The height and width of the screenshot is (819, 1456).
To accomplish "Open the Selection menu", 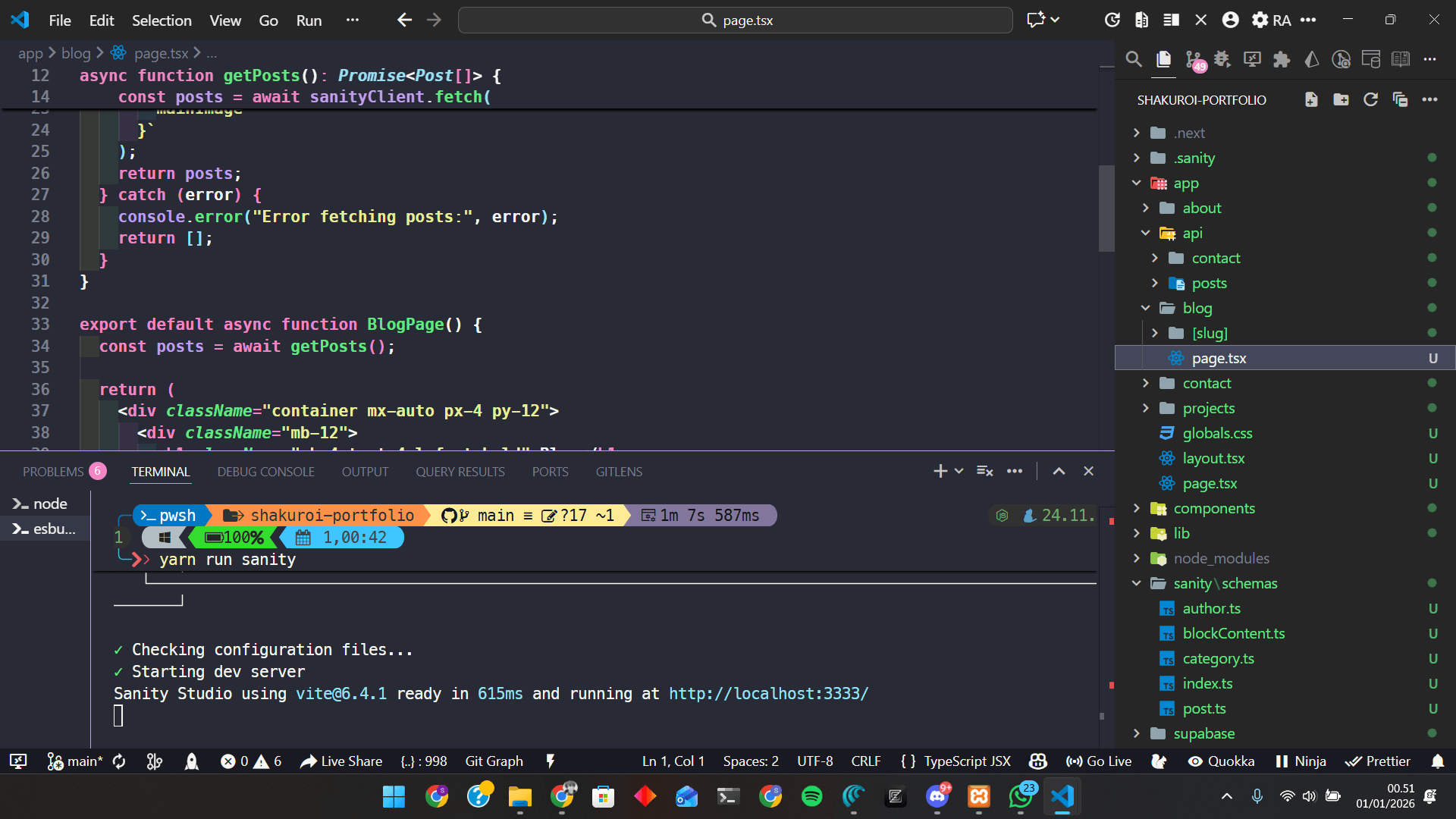I will pyautogui.click(x=162, y=20).
